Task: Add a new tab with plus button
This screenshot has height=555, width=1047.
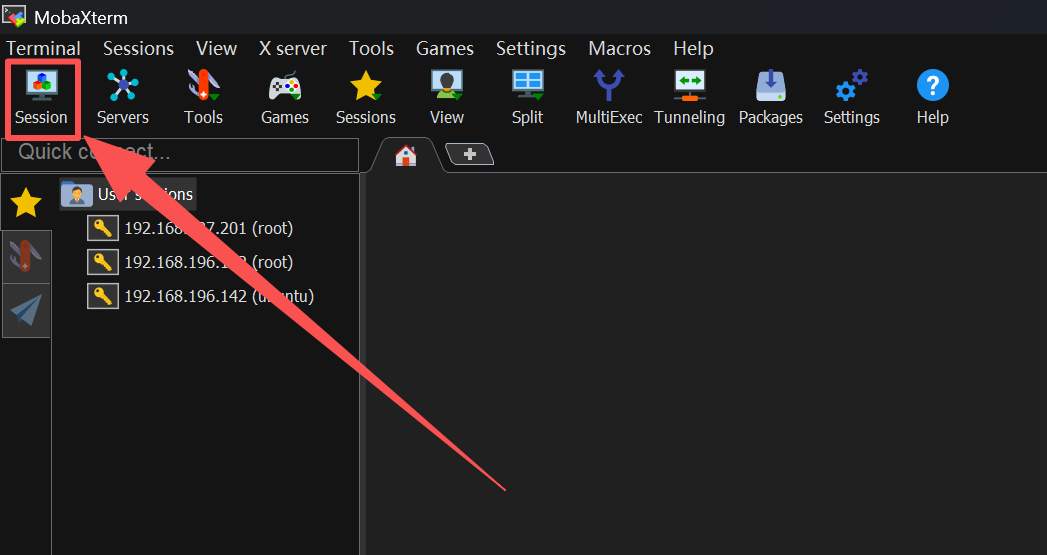Action: click(x=469, y=154)
